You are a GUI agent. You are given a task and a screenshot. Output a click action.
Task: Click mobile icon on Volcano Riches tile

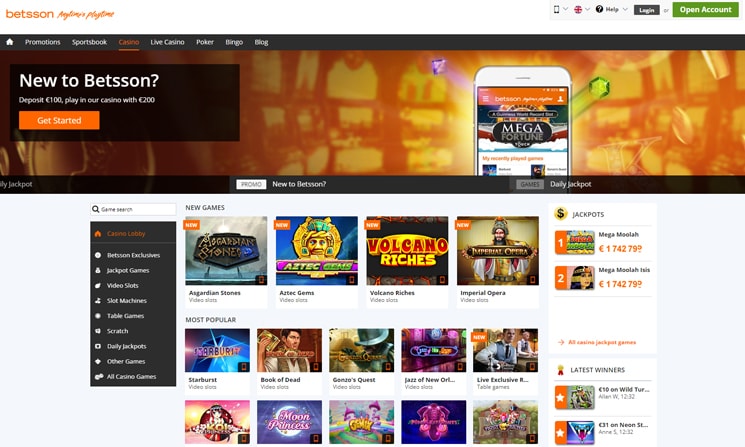tap(442, 280)
